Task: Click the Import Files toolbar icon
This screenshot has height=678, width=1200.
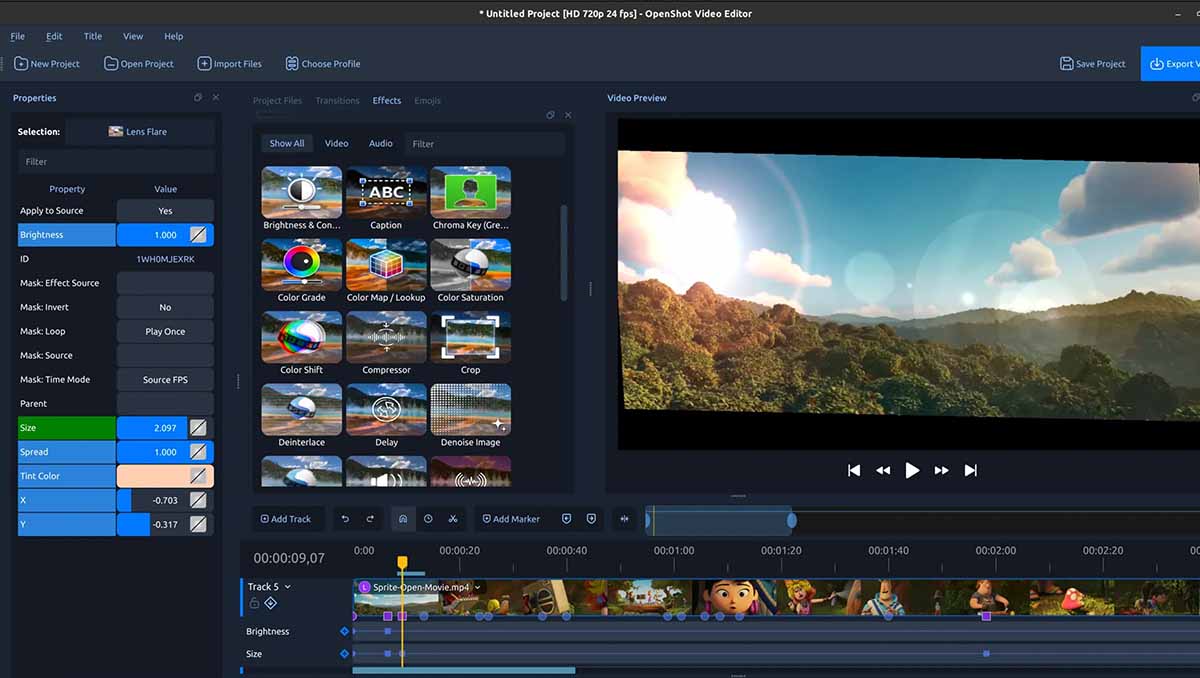Action: [204, 63]
